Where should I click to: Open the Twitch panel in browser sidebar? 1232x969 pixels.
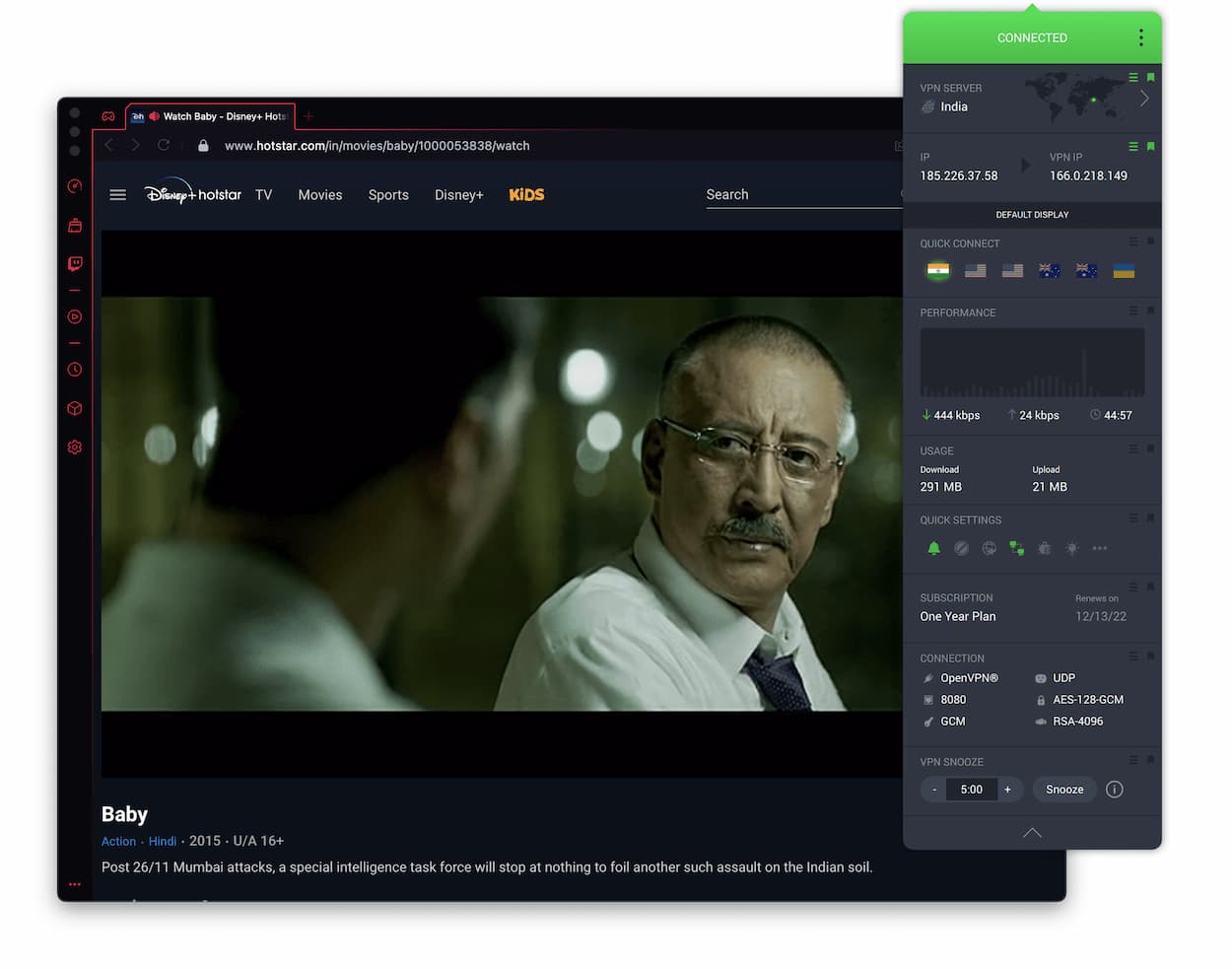point(75,263)
